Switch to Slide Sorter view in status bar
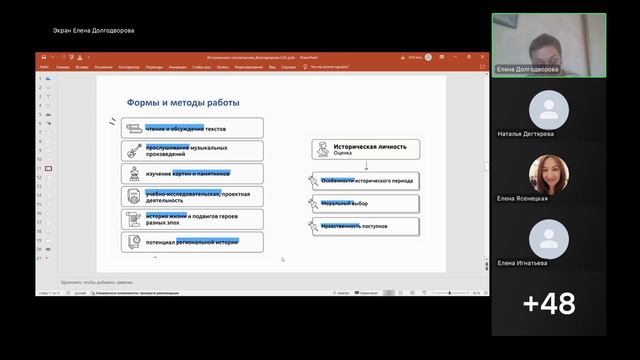This screenshot has width=640, height=360. pyautogui.click(x=401, y=293)
